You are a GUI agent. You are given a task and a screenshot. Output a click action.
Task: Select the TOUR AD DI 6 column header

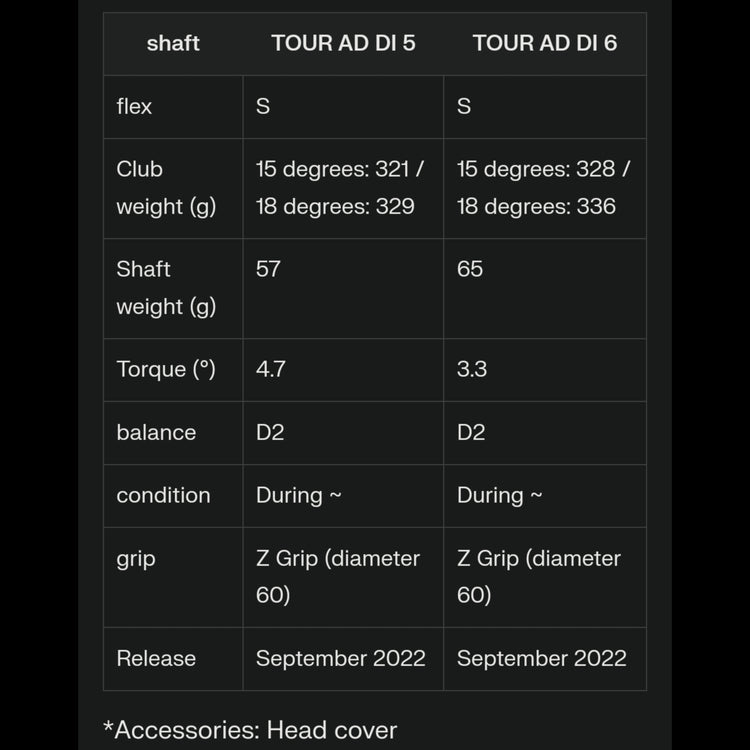pos(544,44)
